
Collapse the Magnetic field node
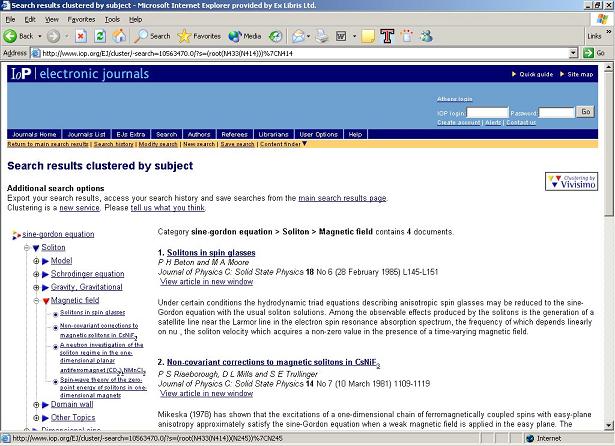point(36,301)
